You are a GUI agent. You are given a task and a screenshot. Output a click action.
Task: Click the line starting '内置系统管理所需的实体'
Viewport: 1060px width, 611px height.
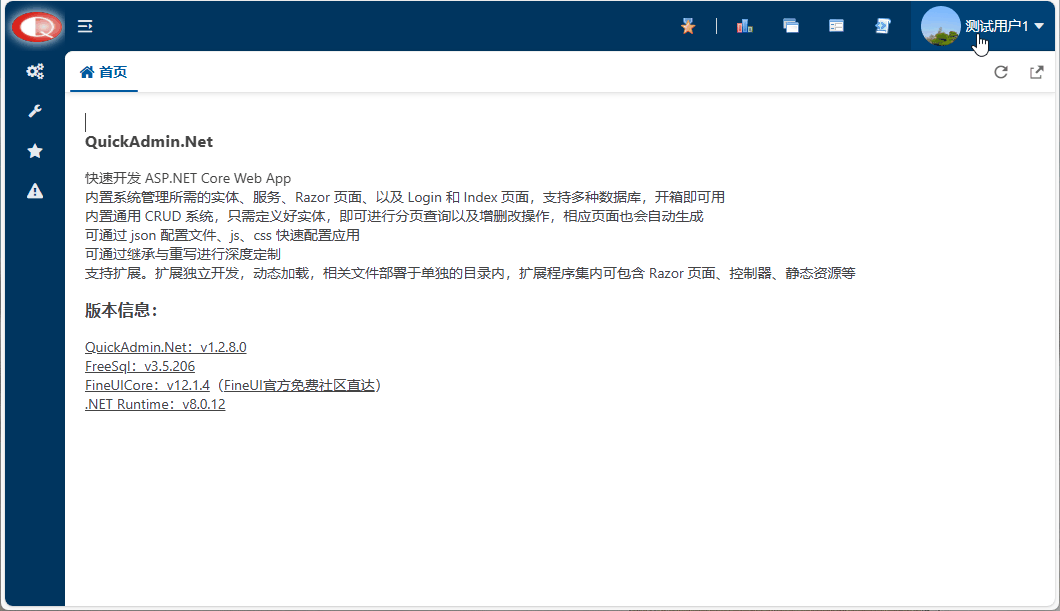click(x=405, y=197)
